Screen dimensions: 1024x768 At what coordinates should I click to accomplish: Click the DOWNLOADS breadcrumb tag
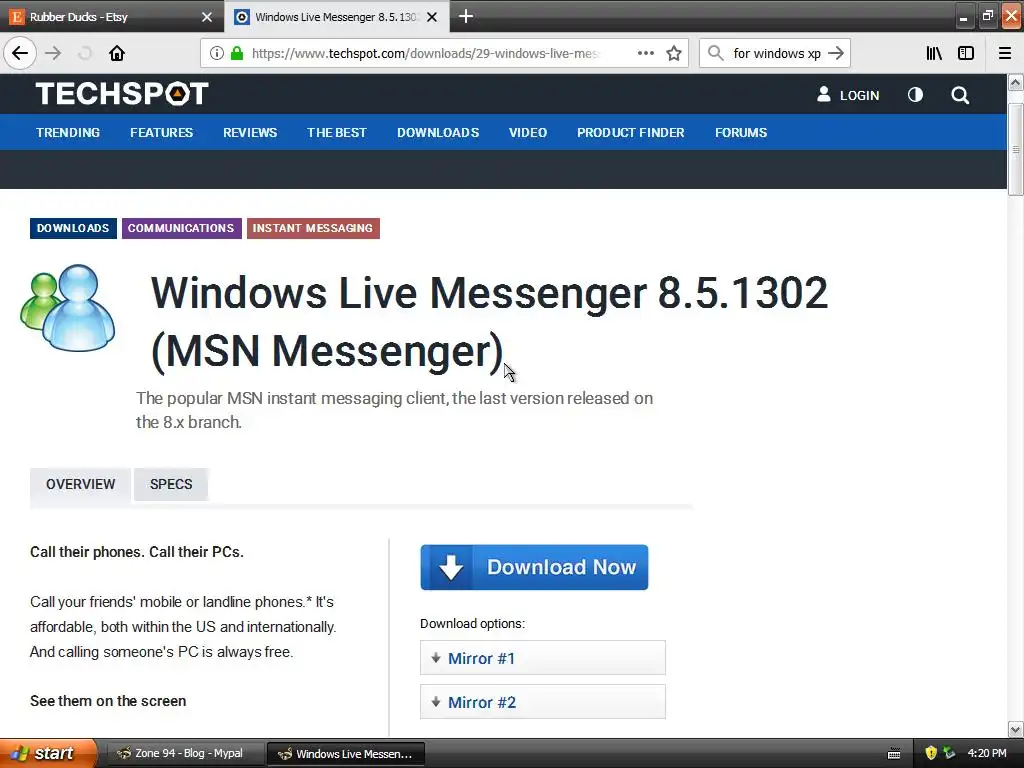(73, 229)
